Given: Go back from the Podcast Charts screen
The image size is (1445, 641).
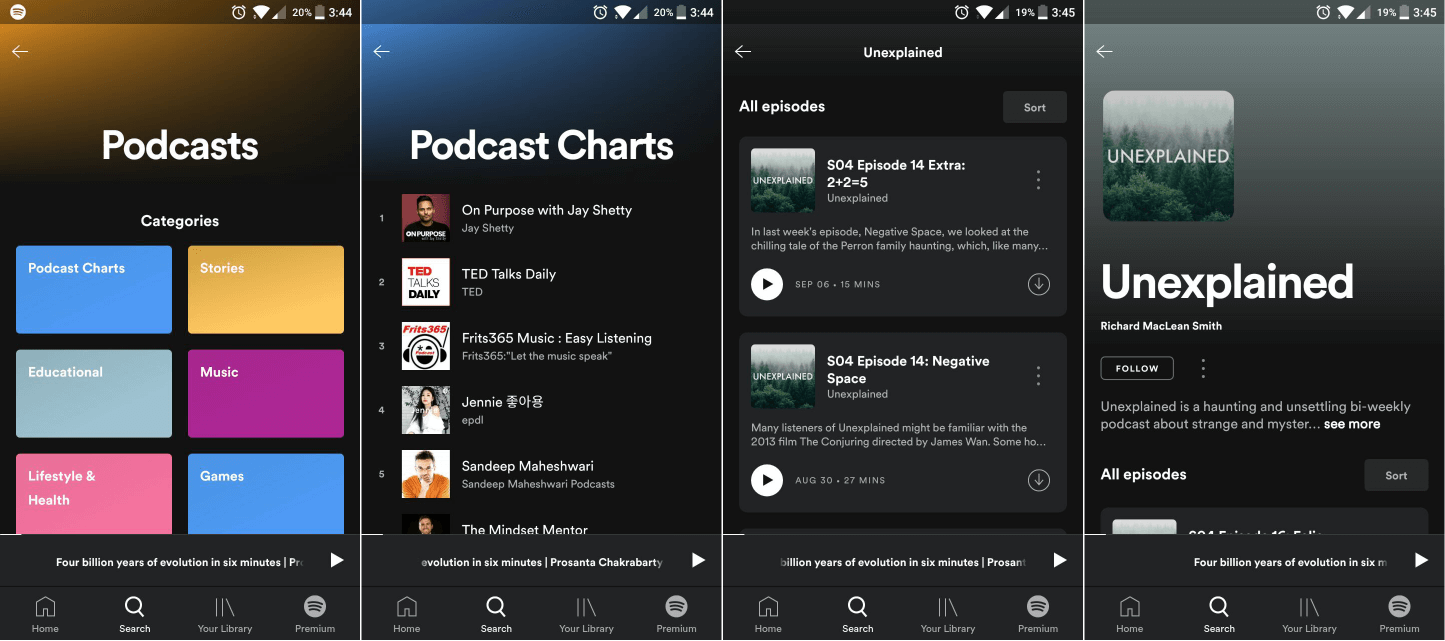Looking at the screenshot, I should [381, 52].
